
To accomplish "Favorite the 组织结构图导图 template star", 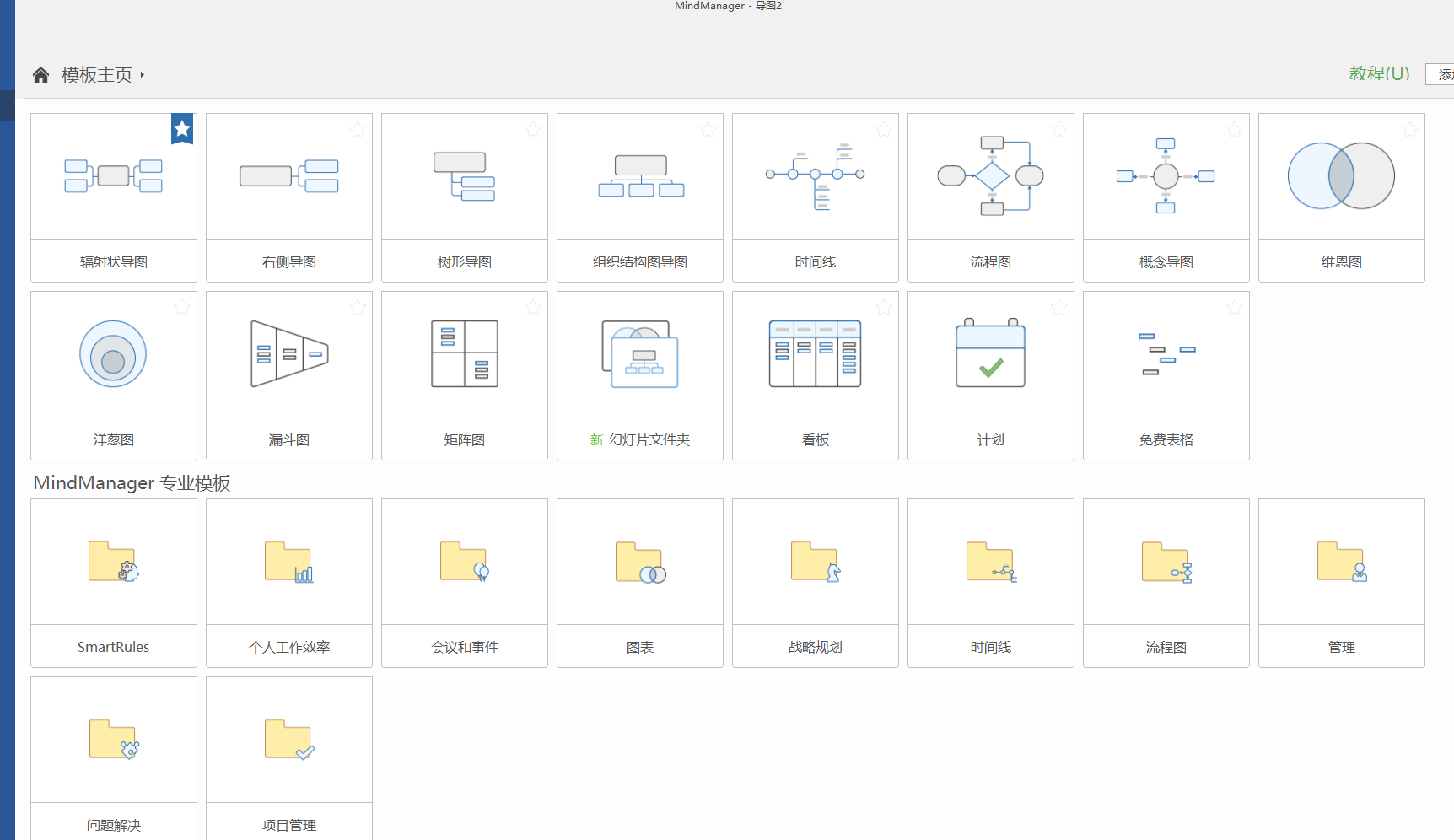I will coord(708,129).
